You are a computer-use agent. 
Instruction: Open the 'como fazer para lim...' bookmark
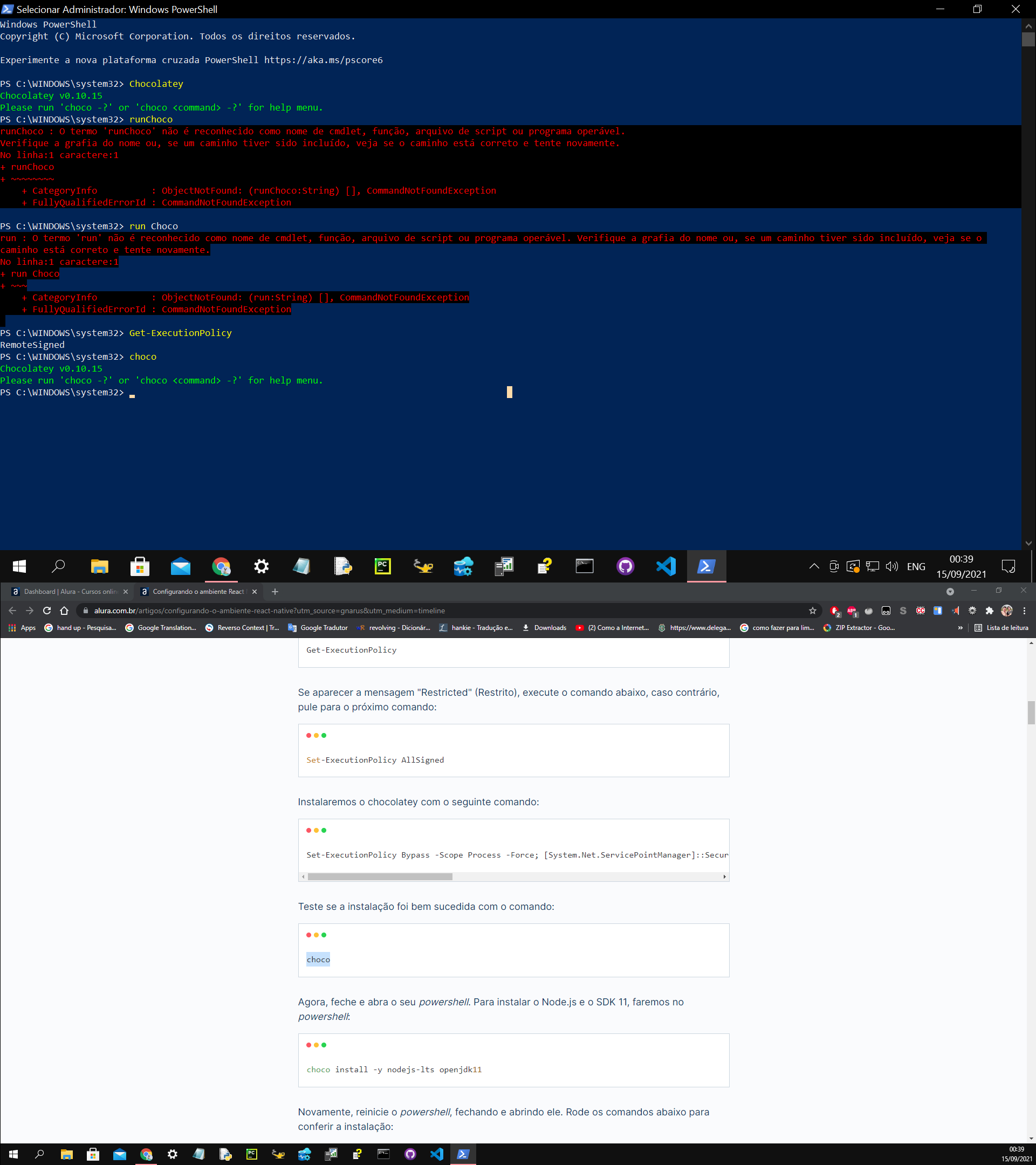tap(777, 627)
